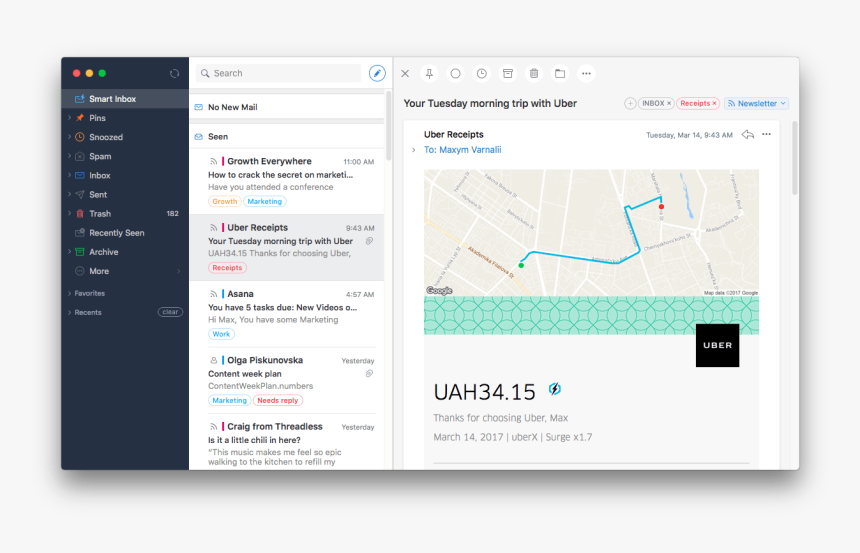Click the Seen section header
The height and width of the screenshot is (553, 860).
(x=287, y=137)
